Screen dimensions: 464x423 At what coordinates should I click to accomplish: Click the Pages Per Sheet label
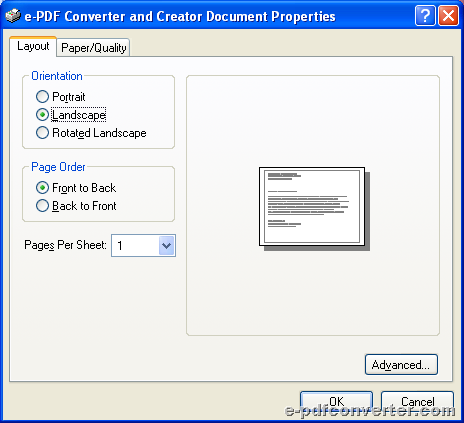click(65, 245)
